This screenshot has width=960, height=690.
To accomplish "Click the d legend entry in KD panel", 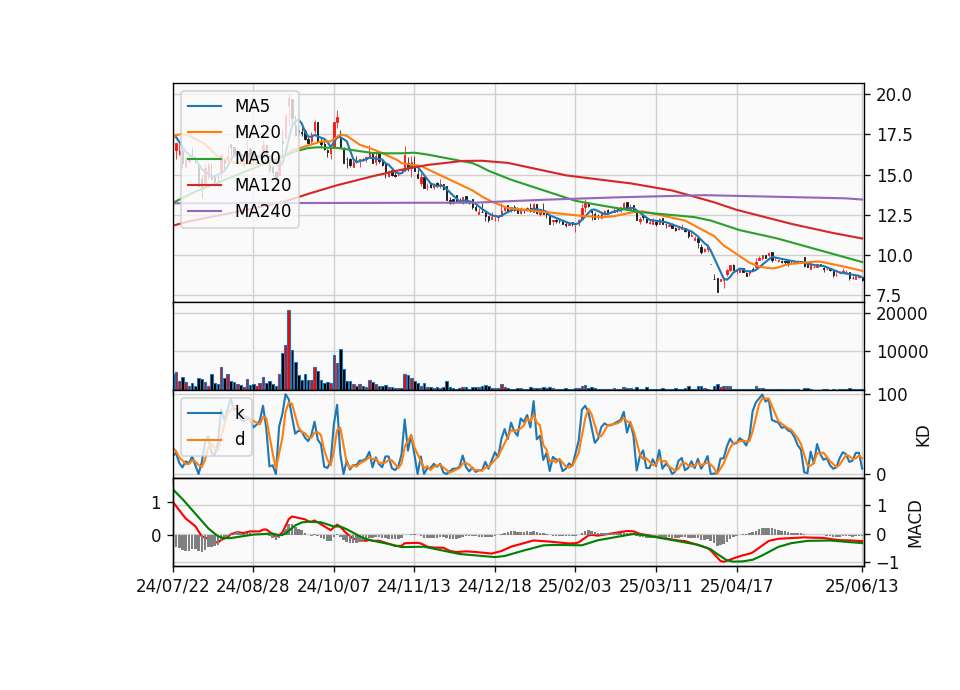I will pyautogui.click(x=239, y=439).
